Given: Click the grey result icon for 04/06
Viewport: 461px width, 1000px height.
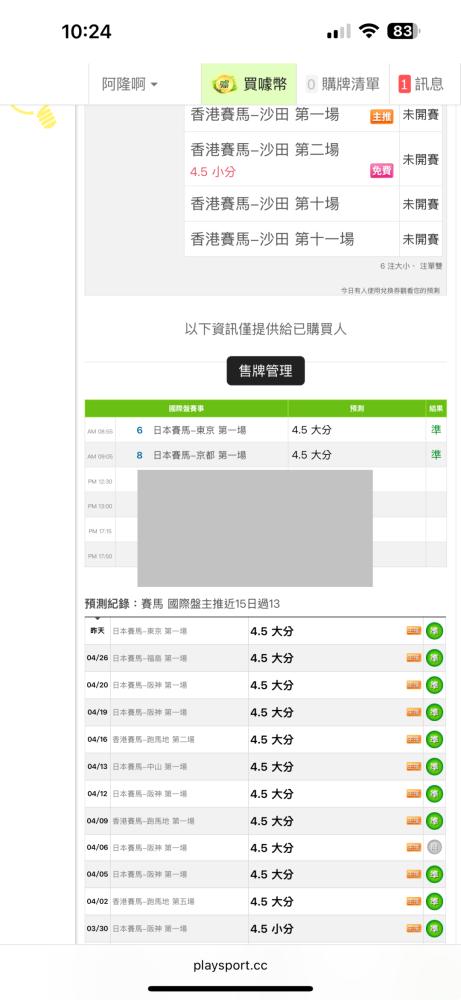Looking at the screenshot, I should pos(434,848).
